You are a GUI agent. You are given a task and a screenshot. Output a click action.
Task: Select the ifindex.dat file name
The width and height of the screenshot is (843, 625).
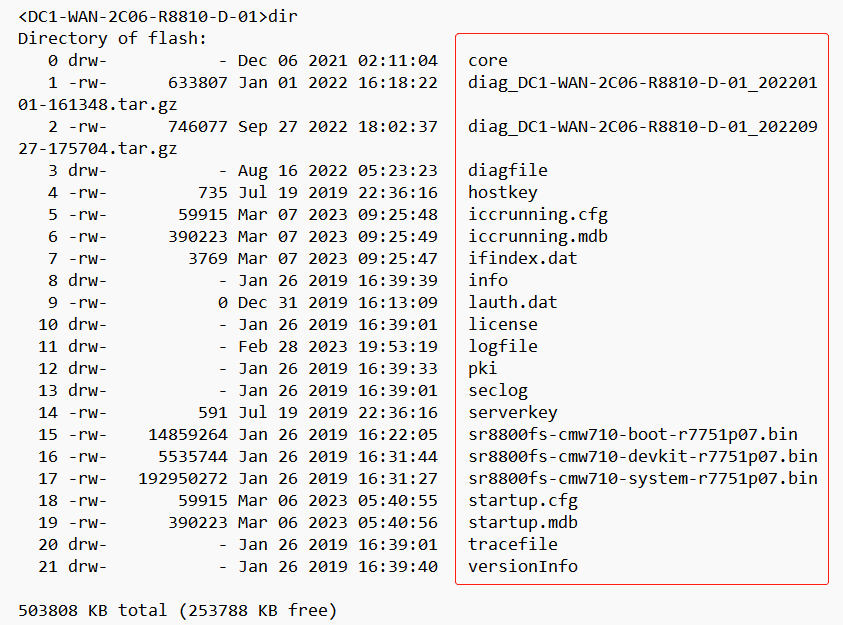pos(522,258)
